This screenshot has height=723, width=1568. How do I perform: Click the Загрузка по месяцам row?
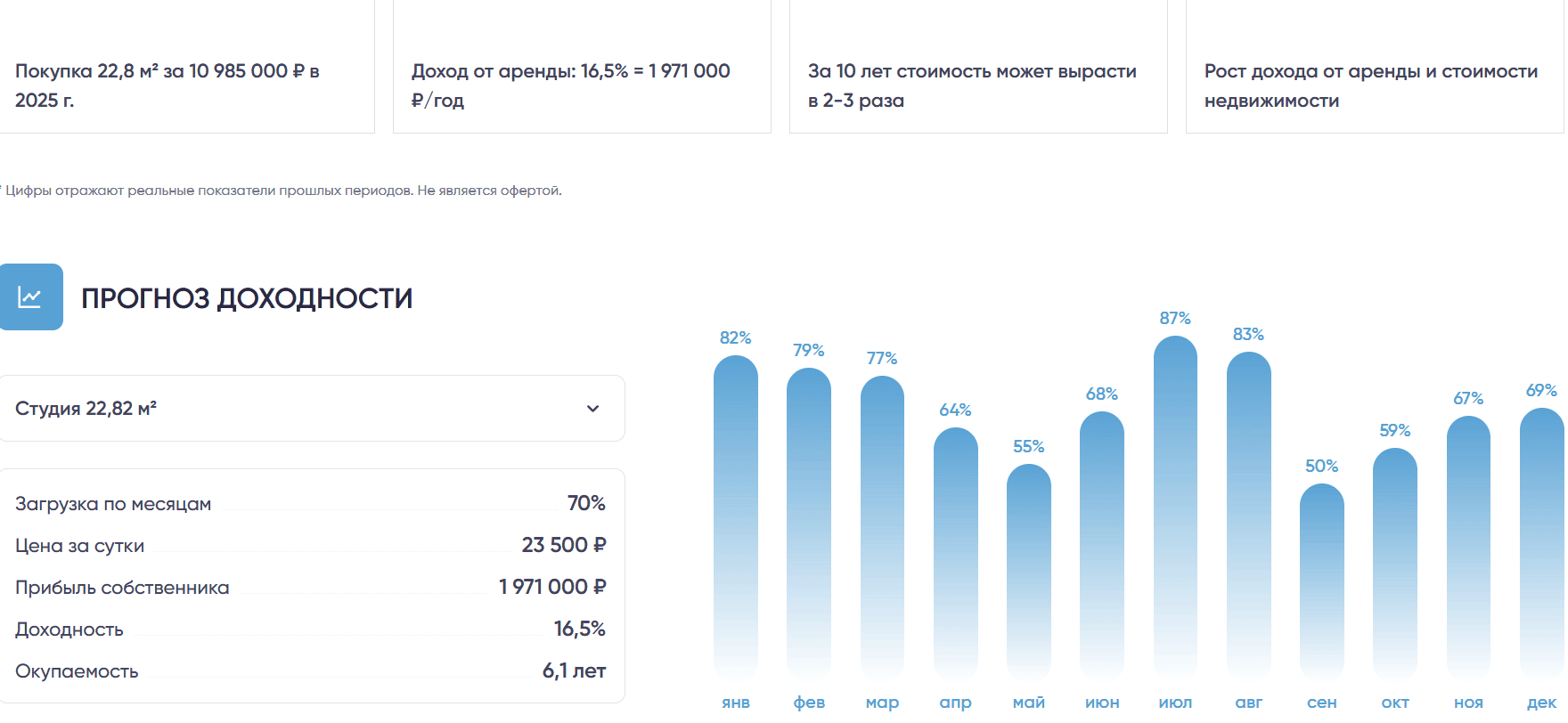click(x=310, y=504)
